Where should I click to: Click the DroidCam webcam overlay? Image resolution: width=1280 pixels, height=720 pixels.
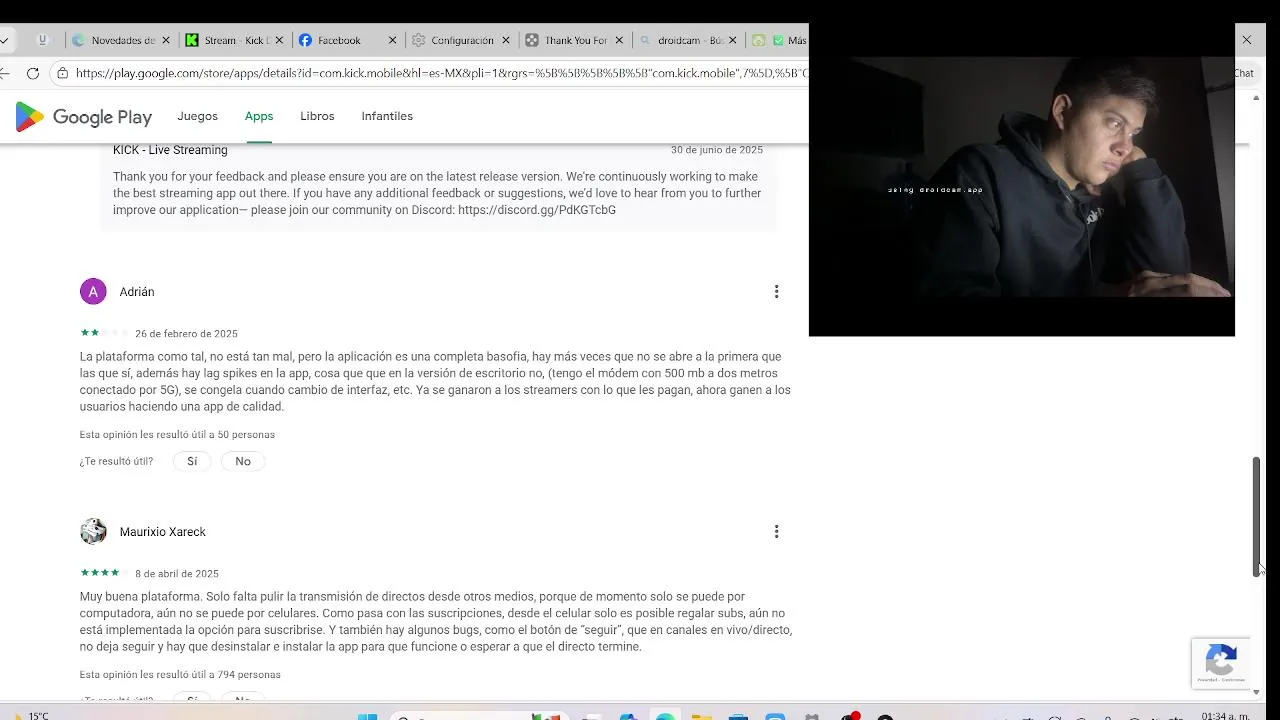click(x=1022, y=179)
